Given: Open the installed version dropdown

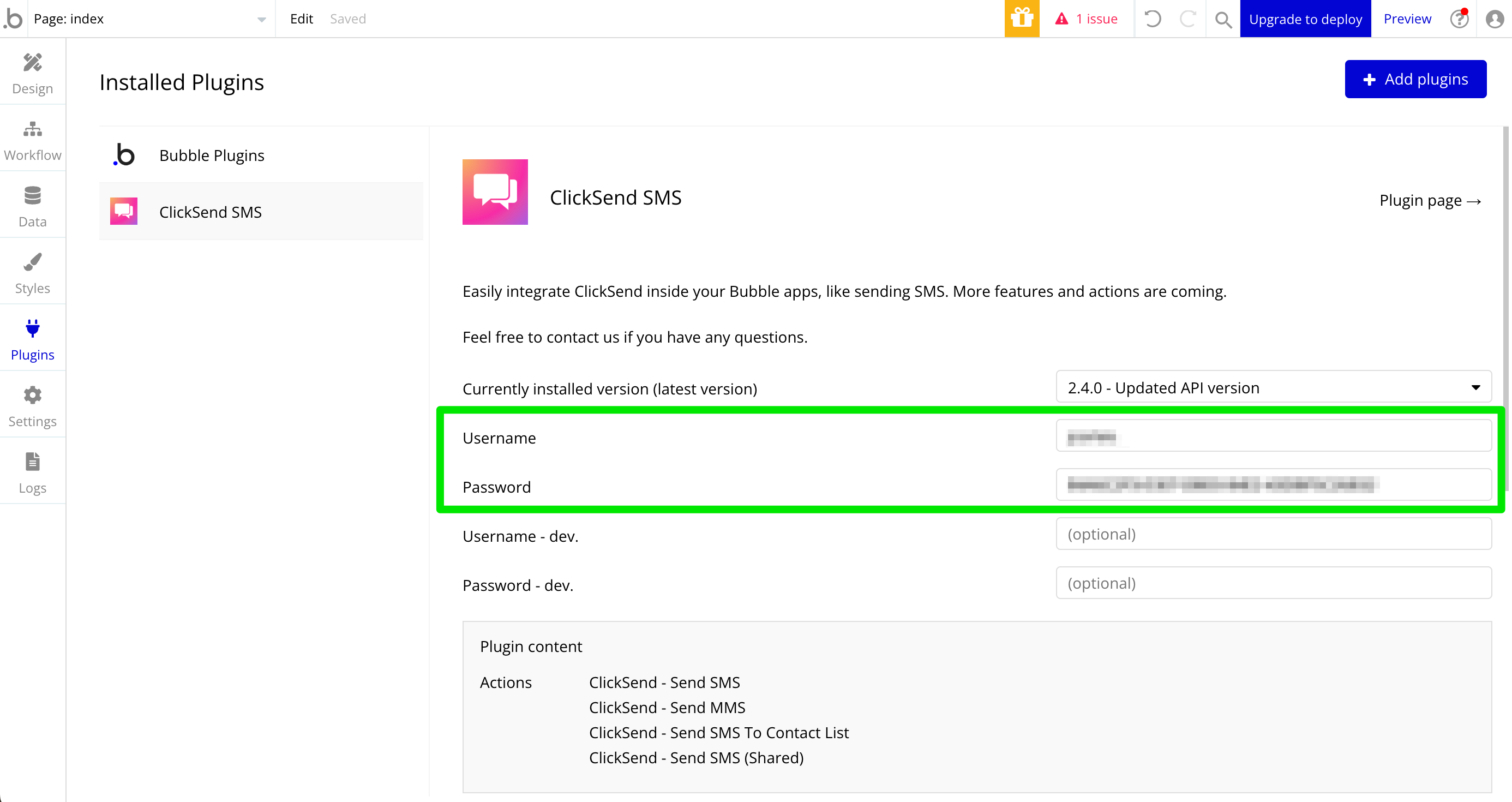Looking at the screenshot, I should point(1273,387).
